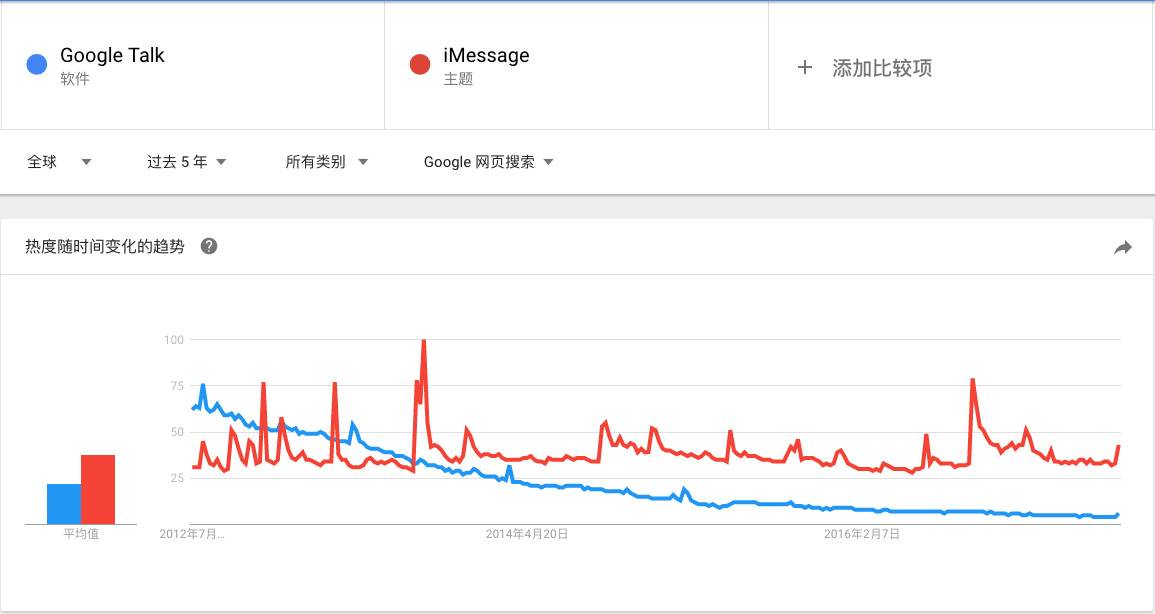Click the 添加比较项 add comparison button
This screenshot has height=614, width=1155.
click(x=882, y=68)
